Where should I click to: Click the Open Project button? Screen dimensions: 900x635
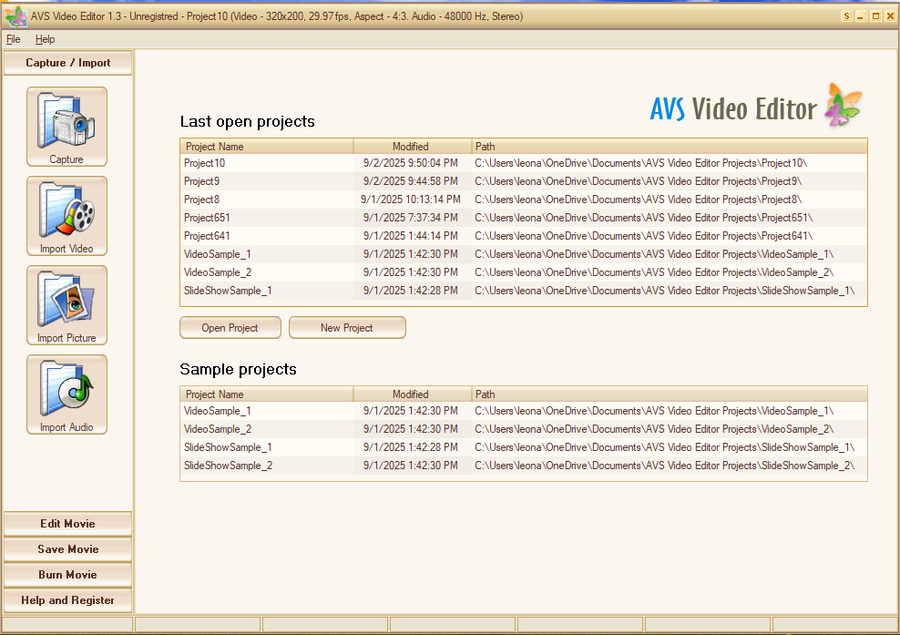(x=230, y=328)
